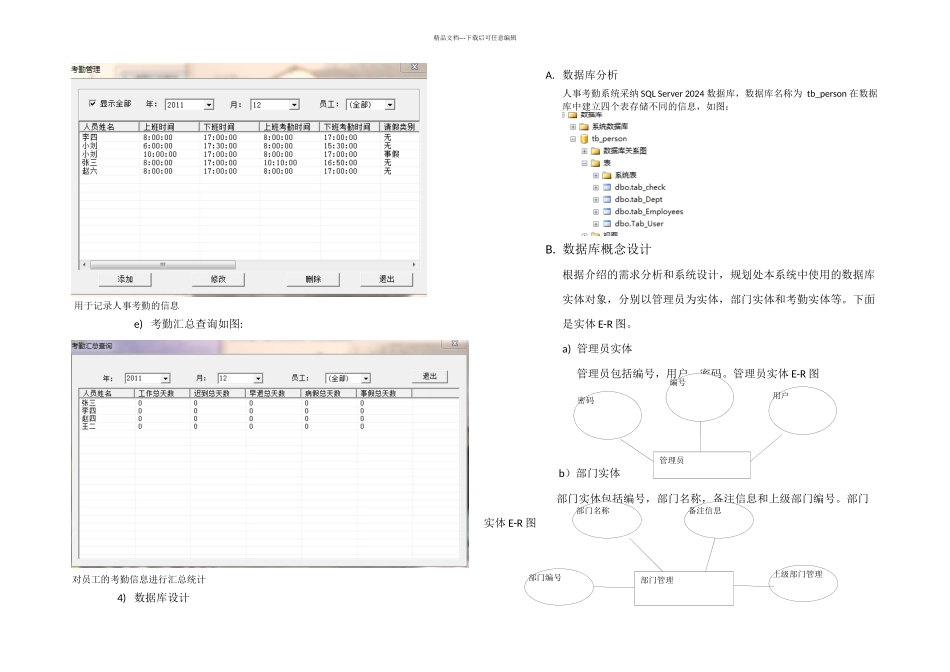The height and width of the screenshot is (672, 950).
Task: Click the 下班时间 column header
Action: (230, 127)
